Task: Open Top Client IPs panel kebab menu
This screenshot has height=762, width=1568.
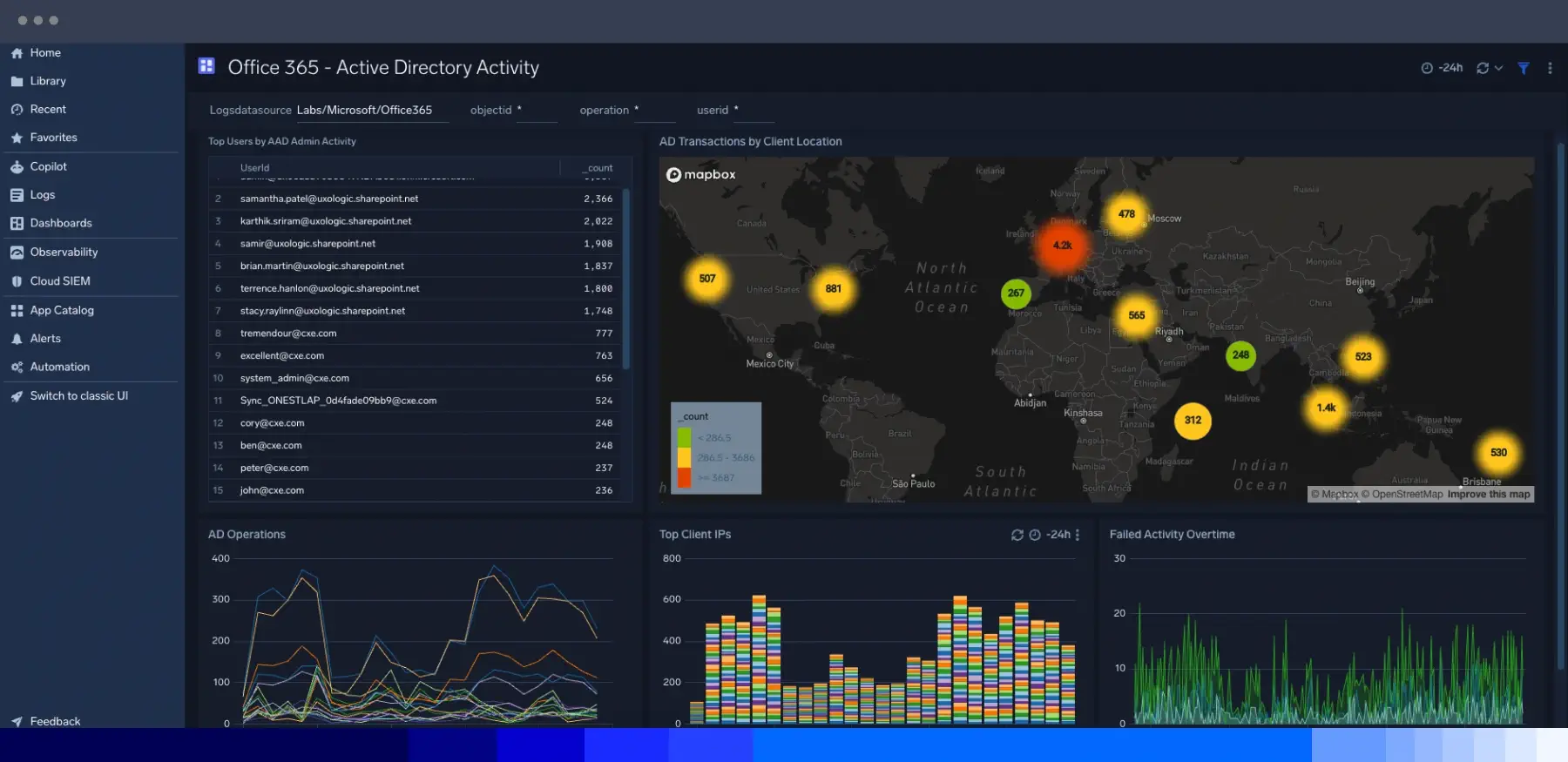Action: tap(1078, 535)
